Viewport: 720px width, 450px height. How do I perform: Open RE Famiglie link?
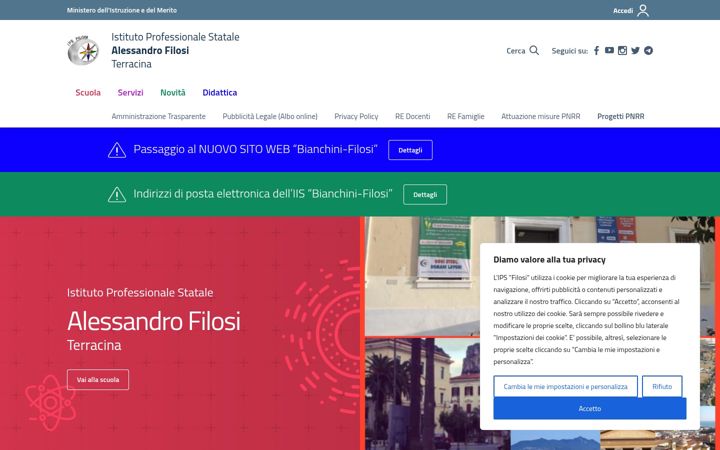click(x=466, y=116)
